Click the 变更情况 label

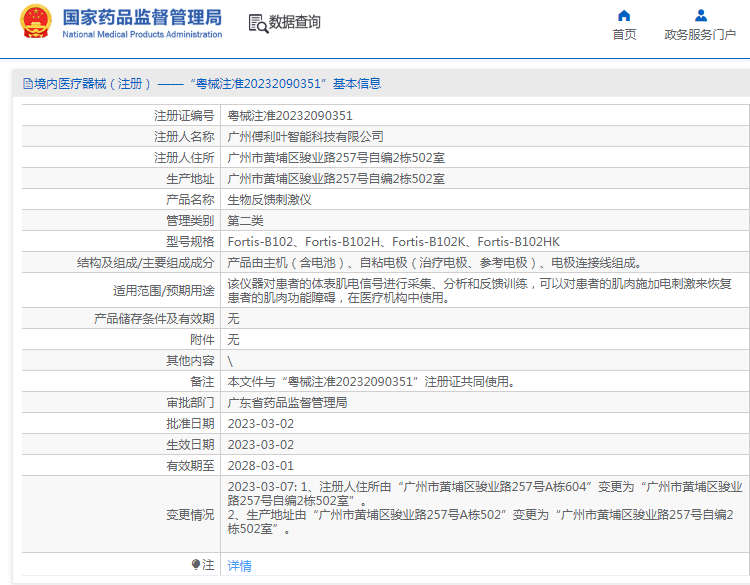pyautogui.click(x=190, y=515)
